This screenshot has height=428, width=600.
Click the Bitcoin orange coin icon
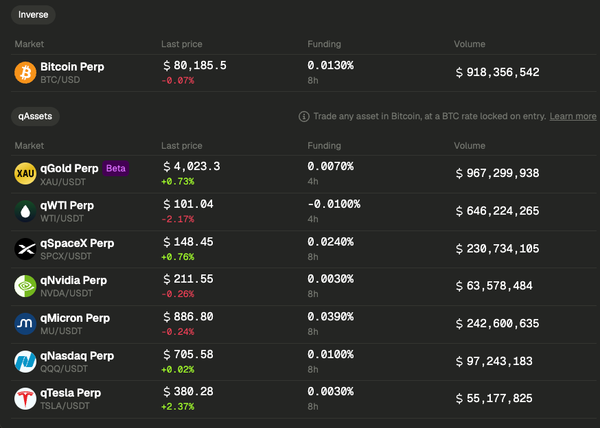click(x=25, y=73)
